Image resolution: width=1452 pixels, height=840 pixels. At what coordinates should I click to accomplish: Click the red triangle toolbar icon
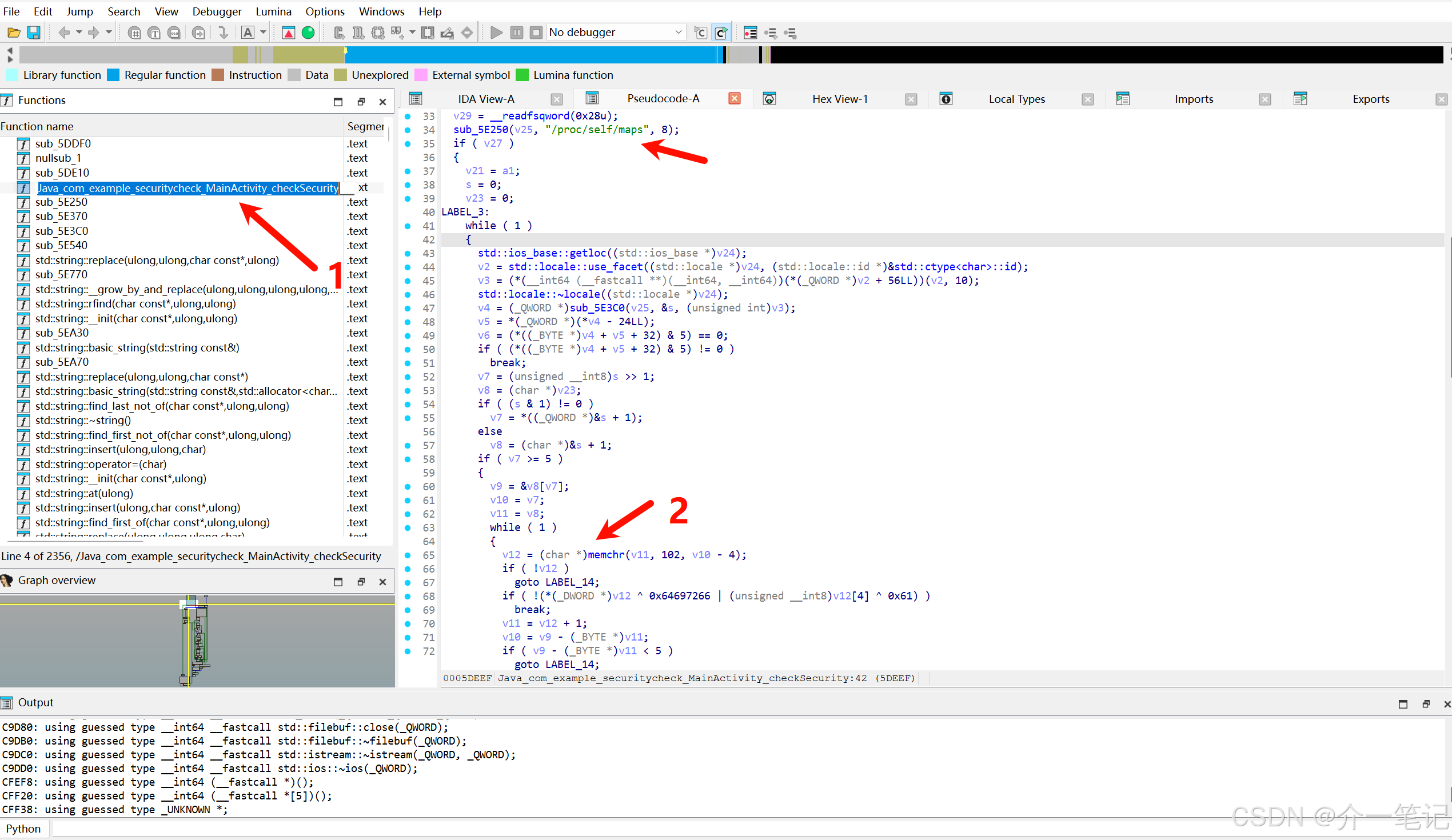tap(289, 33)
